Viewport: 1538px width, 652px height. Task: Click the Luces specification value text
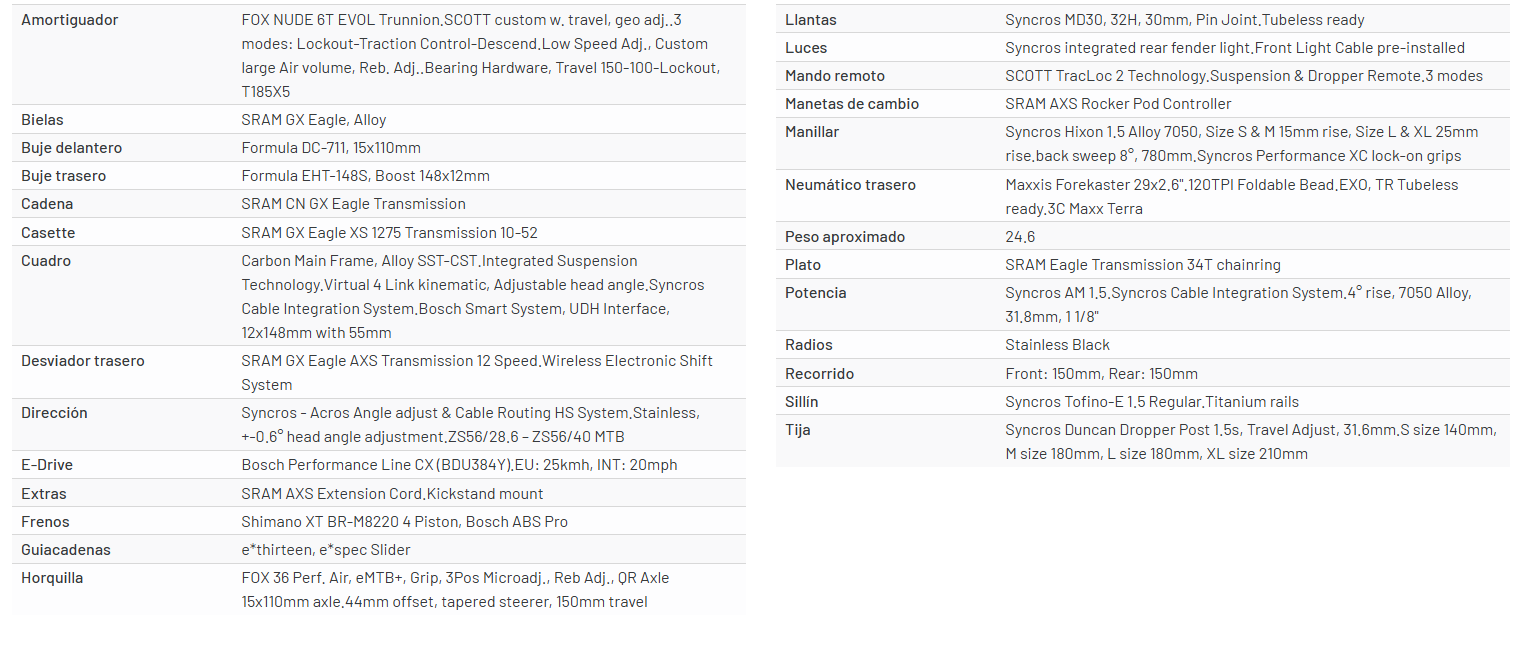[1234, 48]
